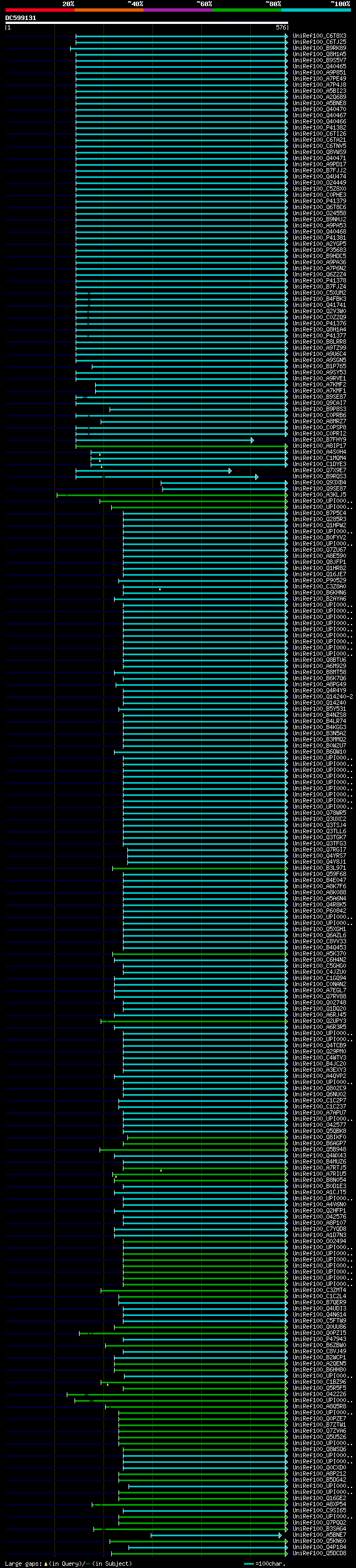356x1568 pixels.
Task: Click the cyan =100char. scale bar legend
Action: (248, 1564)
